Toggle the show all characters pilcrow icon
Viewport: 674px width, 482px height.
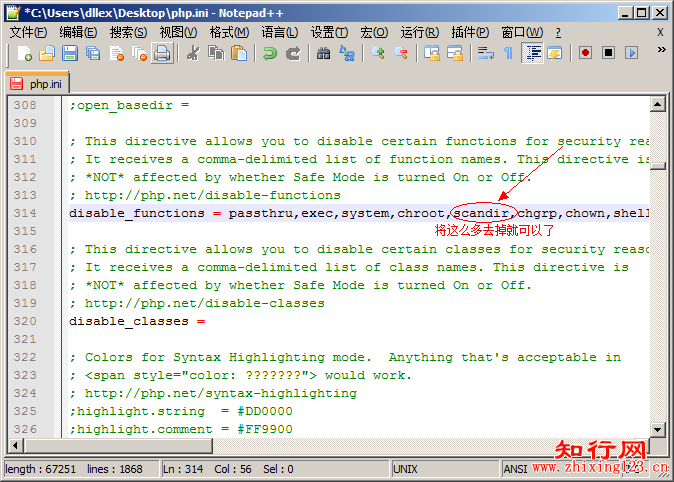point(509,53)
